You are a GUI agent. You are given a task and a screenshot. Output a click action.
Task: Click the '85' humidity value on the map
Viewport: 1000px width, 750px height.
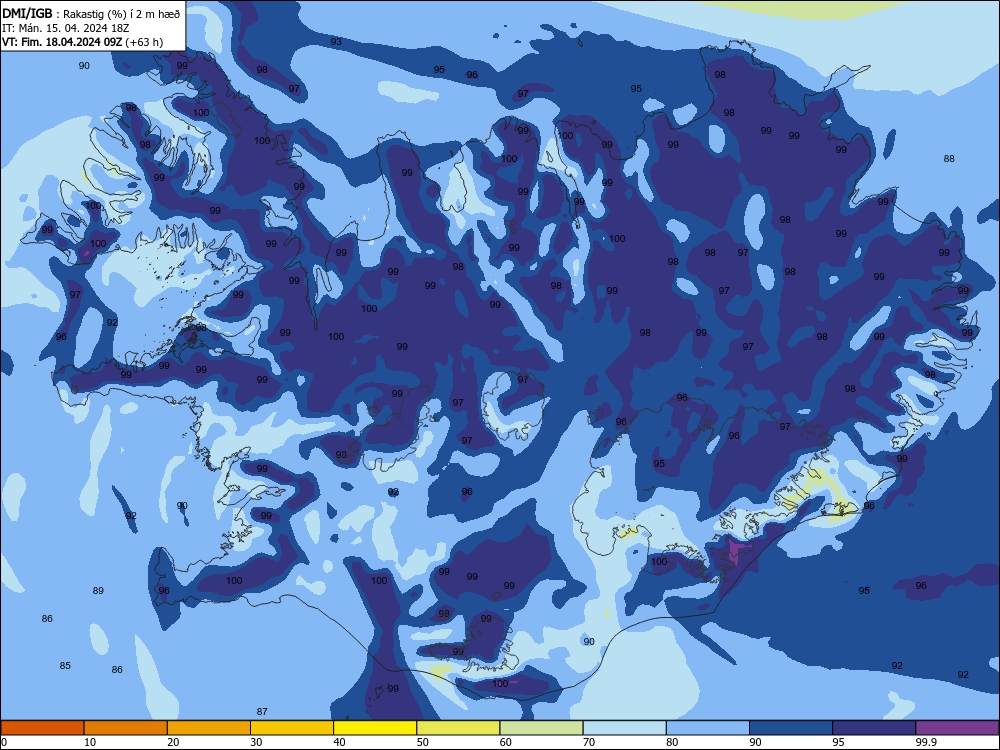pyautogui.click(x=65, y=666)
